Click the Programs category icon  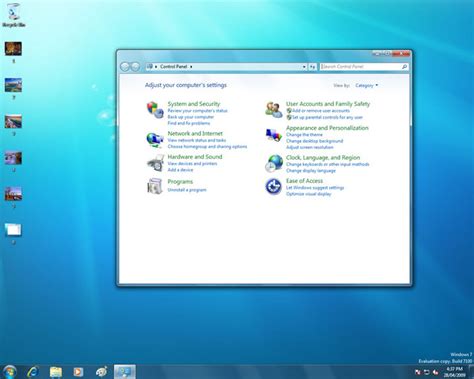(x=155, y=186)
